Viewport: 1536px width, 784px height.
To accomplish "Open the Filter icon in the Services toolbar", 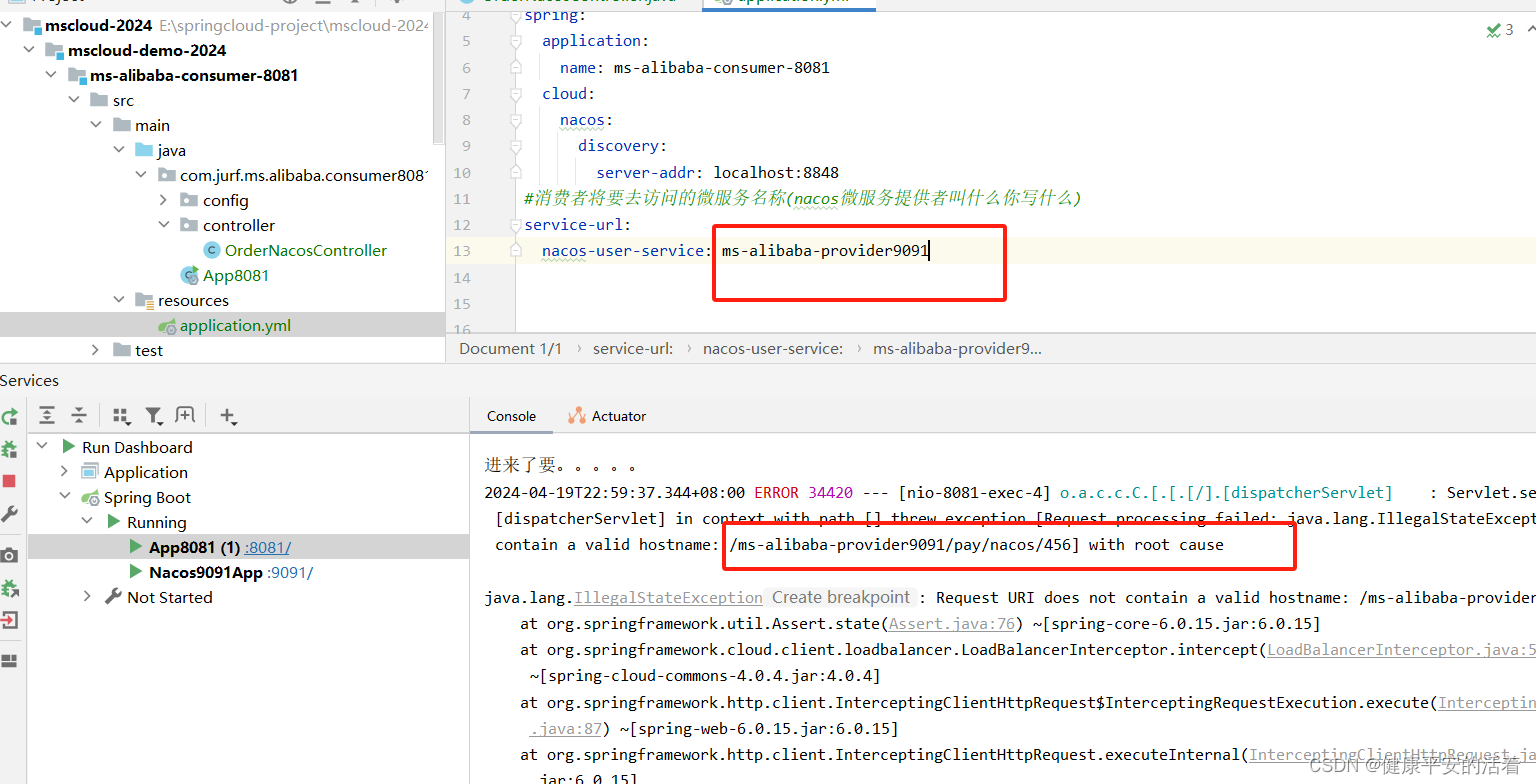I will click(x=153, y=414).
